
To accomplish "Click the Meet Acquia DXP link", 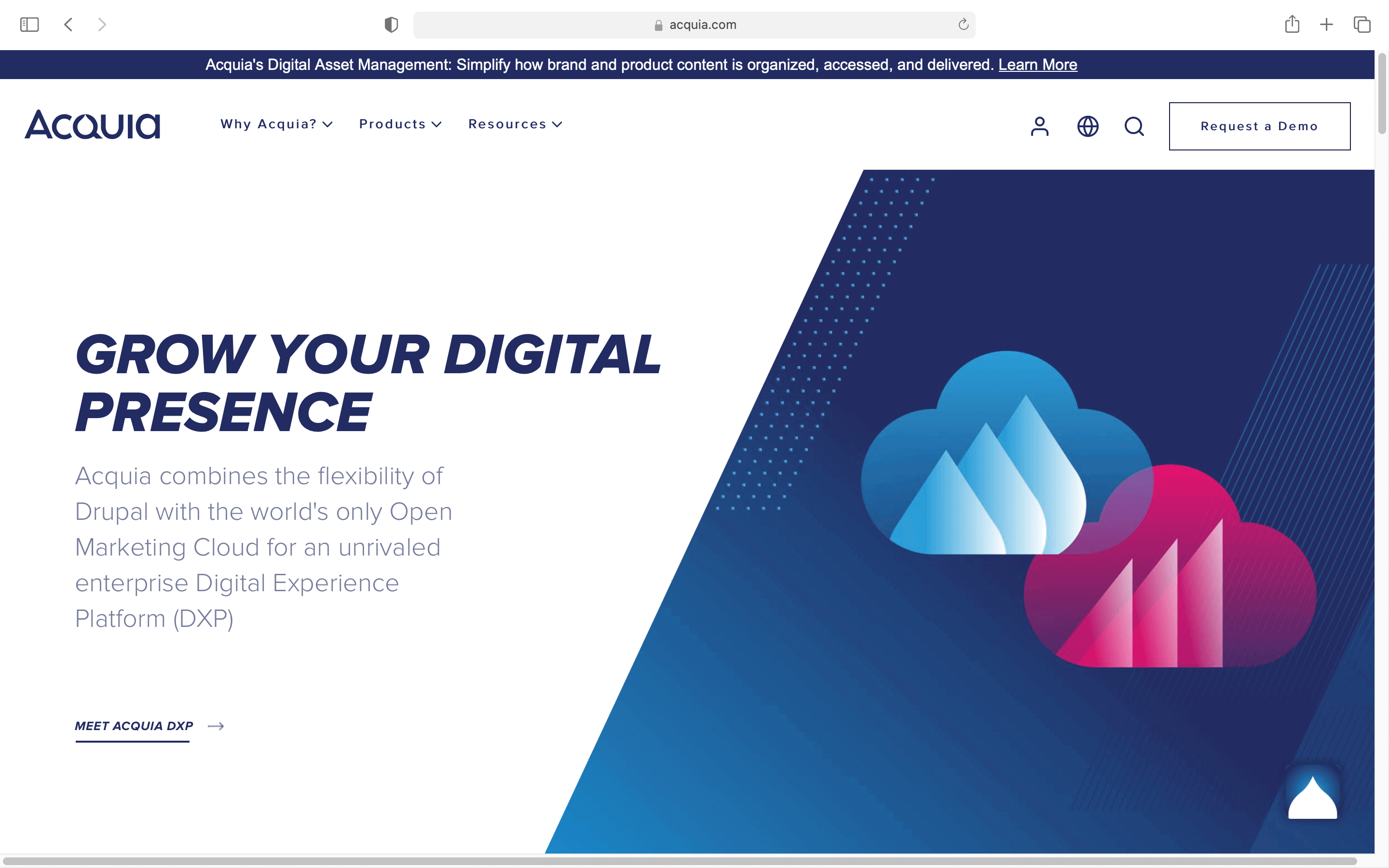I will point(134,726).
